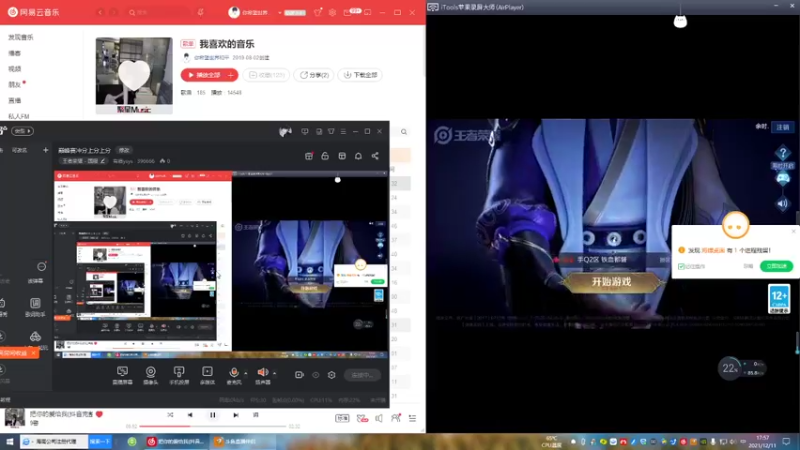Open the playlist creator's profile link
800x450 pixels.
tap(211, 58)
